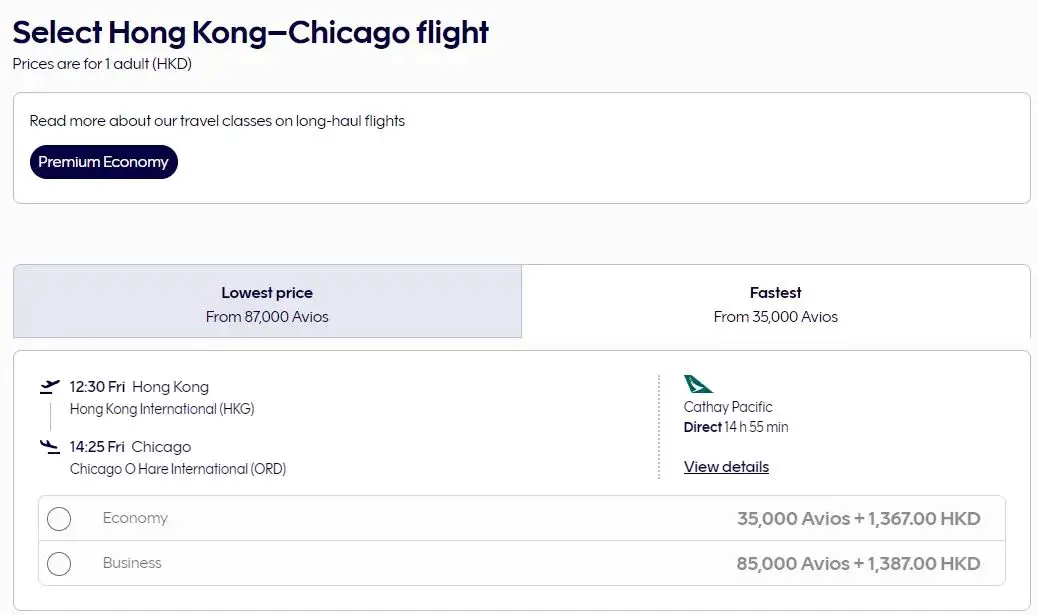Switch to the Lowest price tab
This screenshot has height=615, width=1038.
coord(267,303)
